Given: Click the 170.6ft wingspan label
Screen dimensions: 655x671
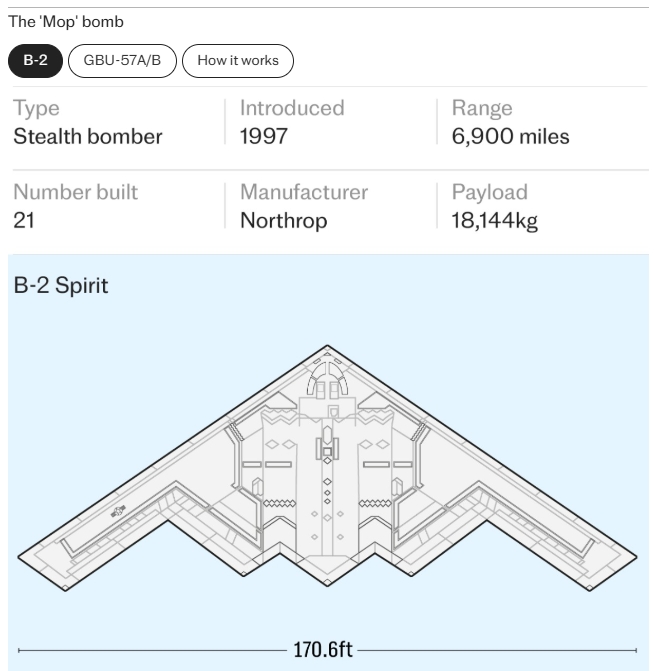Looking at the screenshot, I should pyautogui.click(x=323, y=650).
